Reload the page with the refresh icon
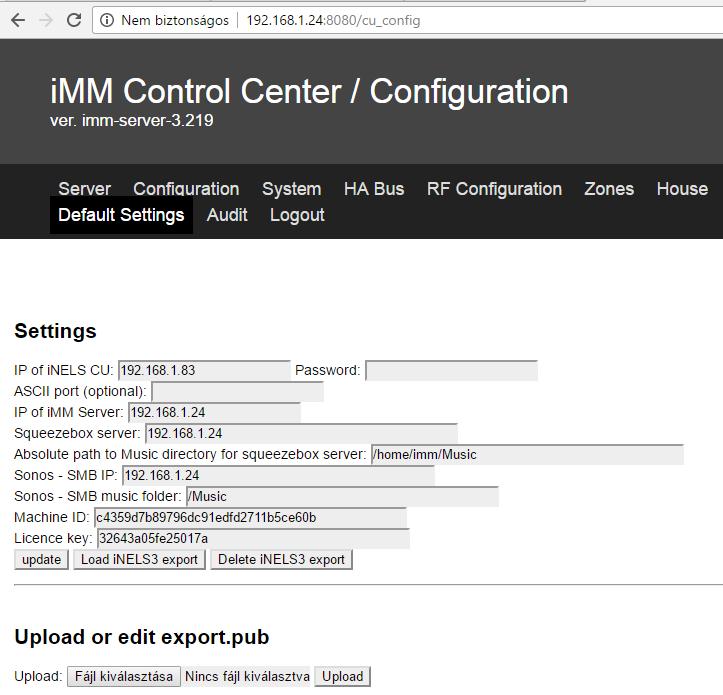 click(74, 20)
